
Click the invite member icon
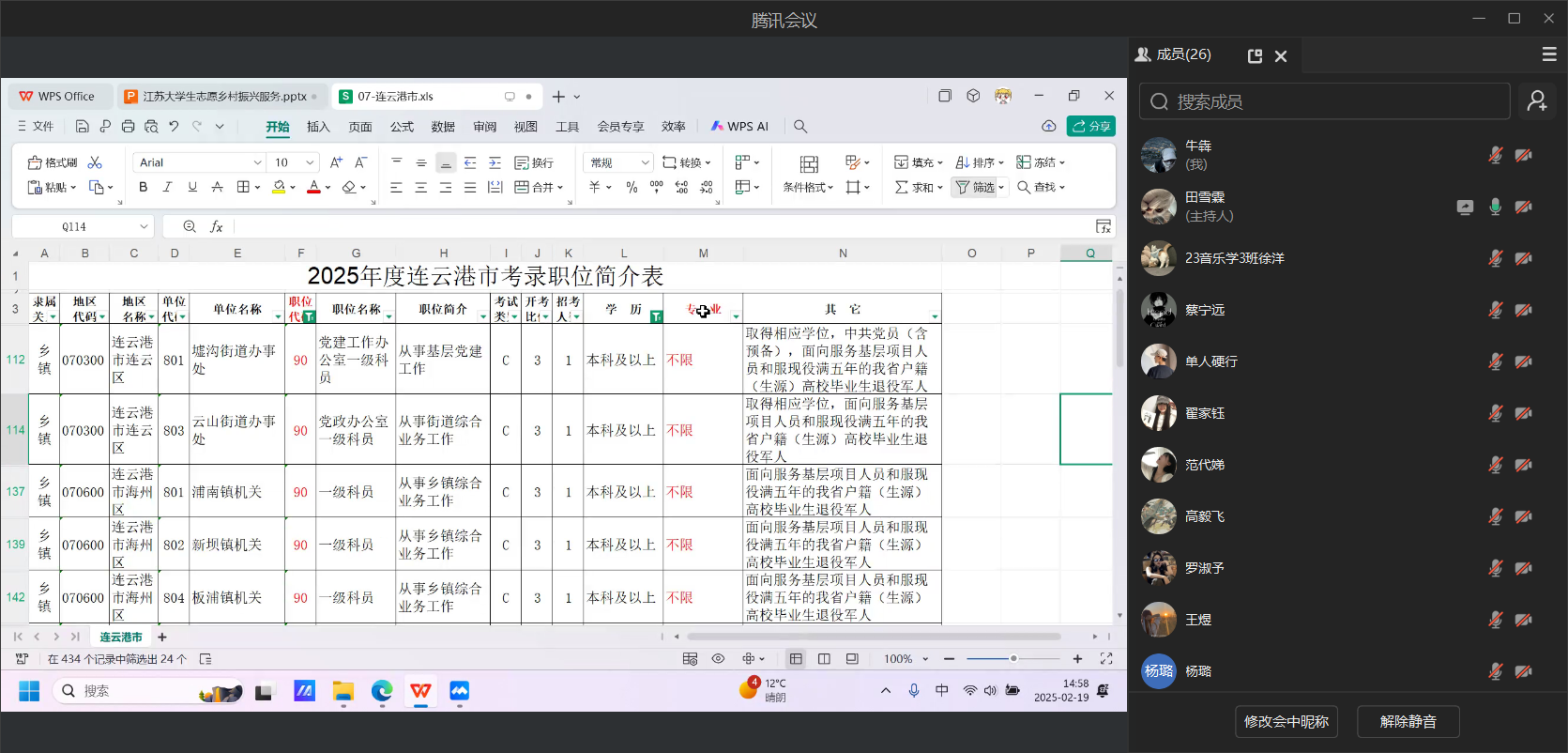pyautogui.click(x=1536, y=101)
